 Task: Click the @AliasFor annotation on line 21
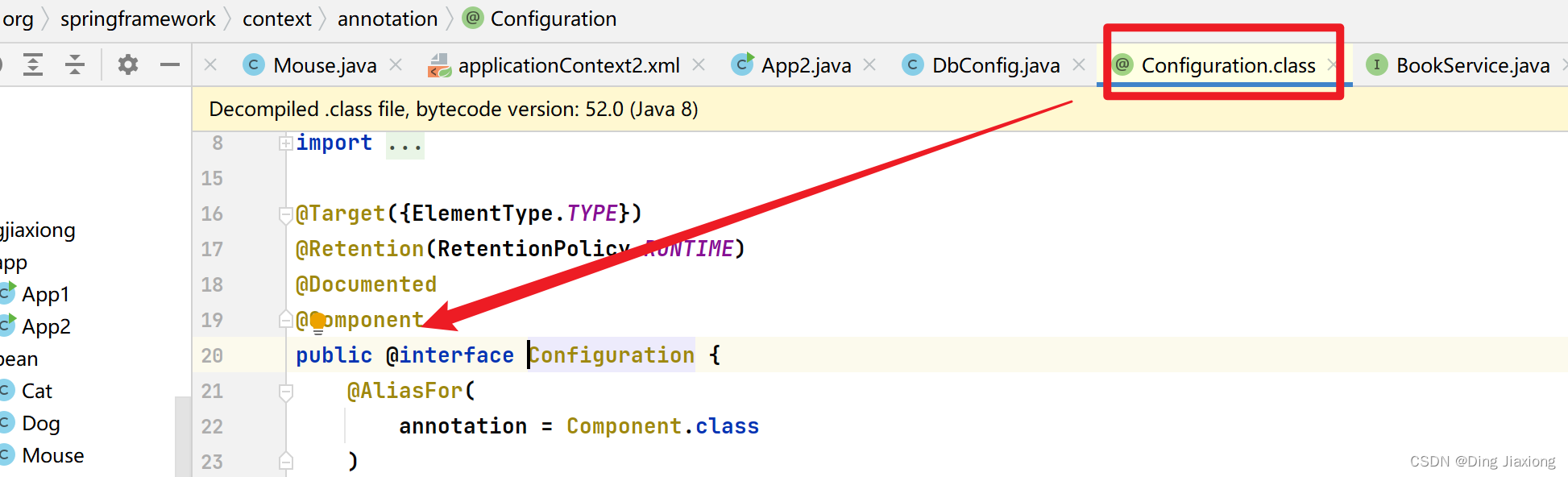404,391
